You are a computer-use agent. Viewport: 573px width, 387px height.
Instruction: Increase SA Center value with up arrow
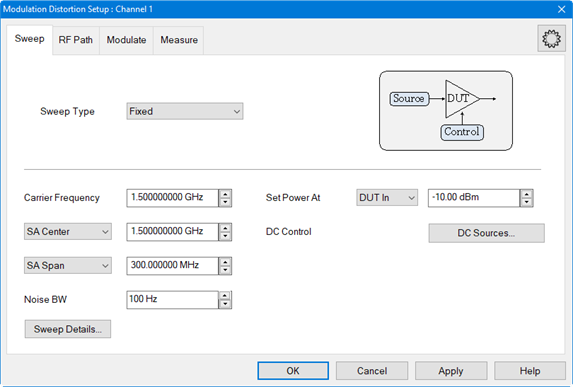(225, 228)
